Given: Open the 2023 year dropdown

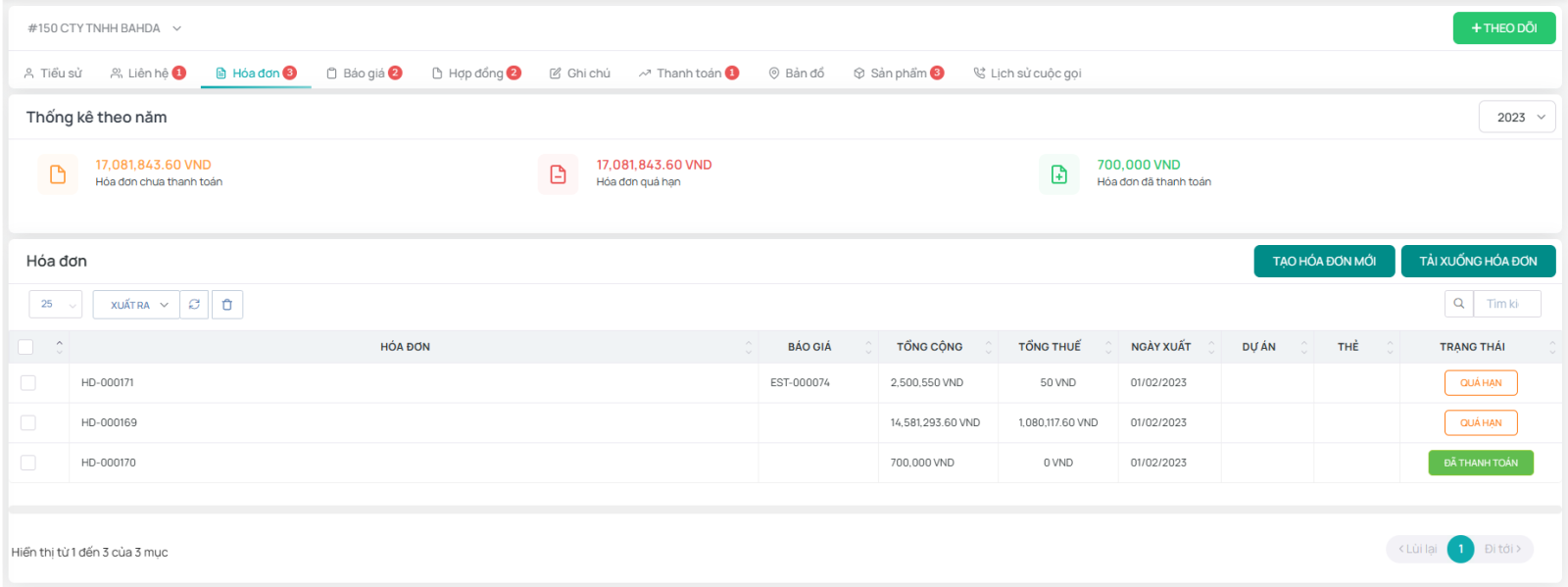Looking at the screenshot, I should [1516, 118].
